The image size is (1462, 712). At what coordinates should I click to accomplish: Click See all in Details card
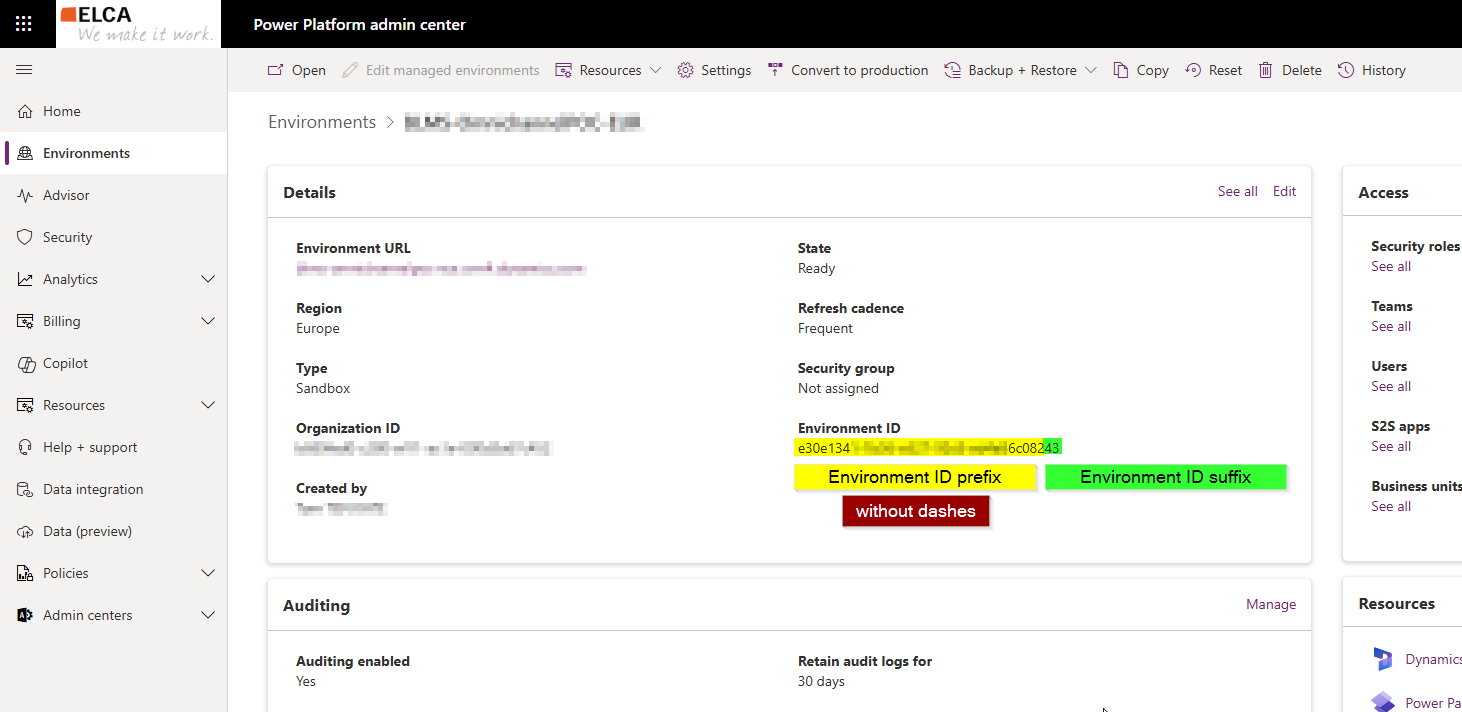[x=1238, y=191]
